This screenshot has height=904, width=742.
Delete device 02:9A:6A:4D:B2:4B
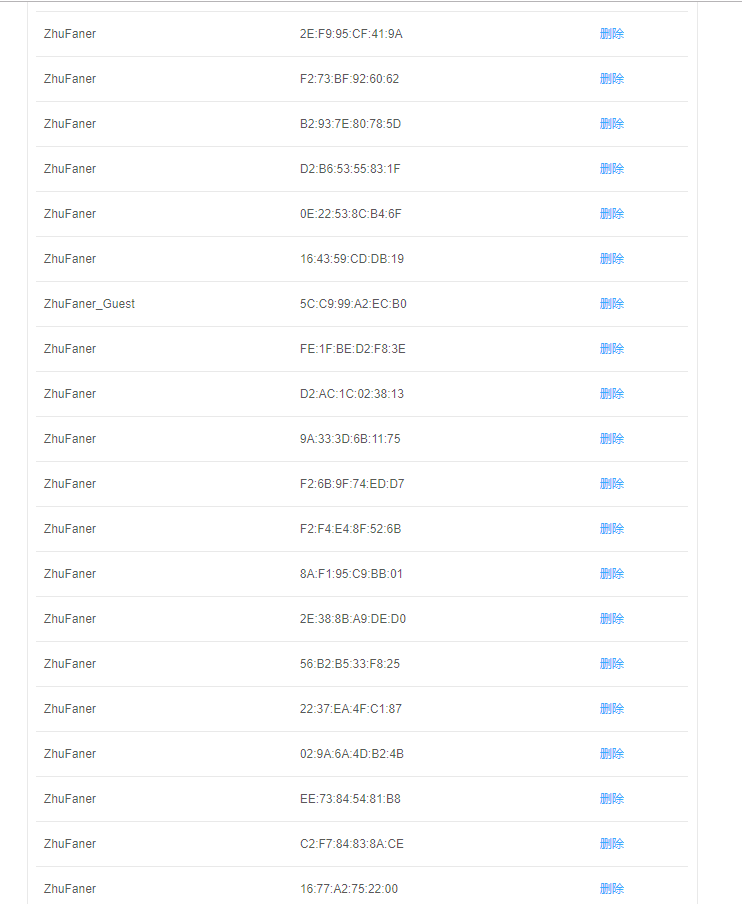pos(611,754)
